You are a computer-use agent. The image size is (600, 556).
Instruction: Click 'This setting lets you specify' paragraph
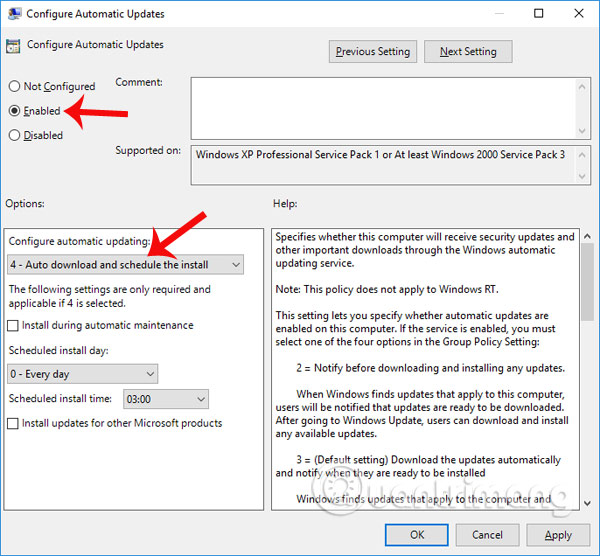[416, 329]
